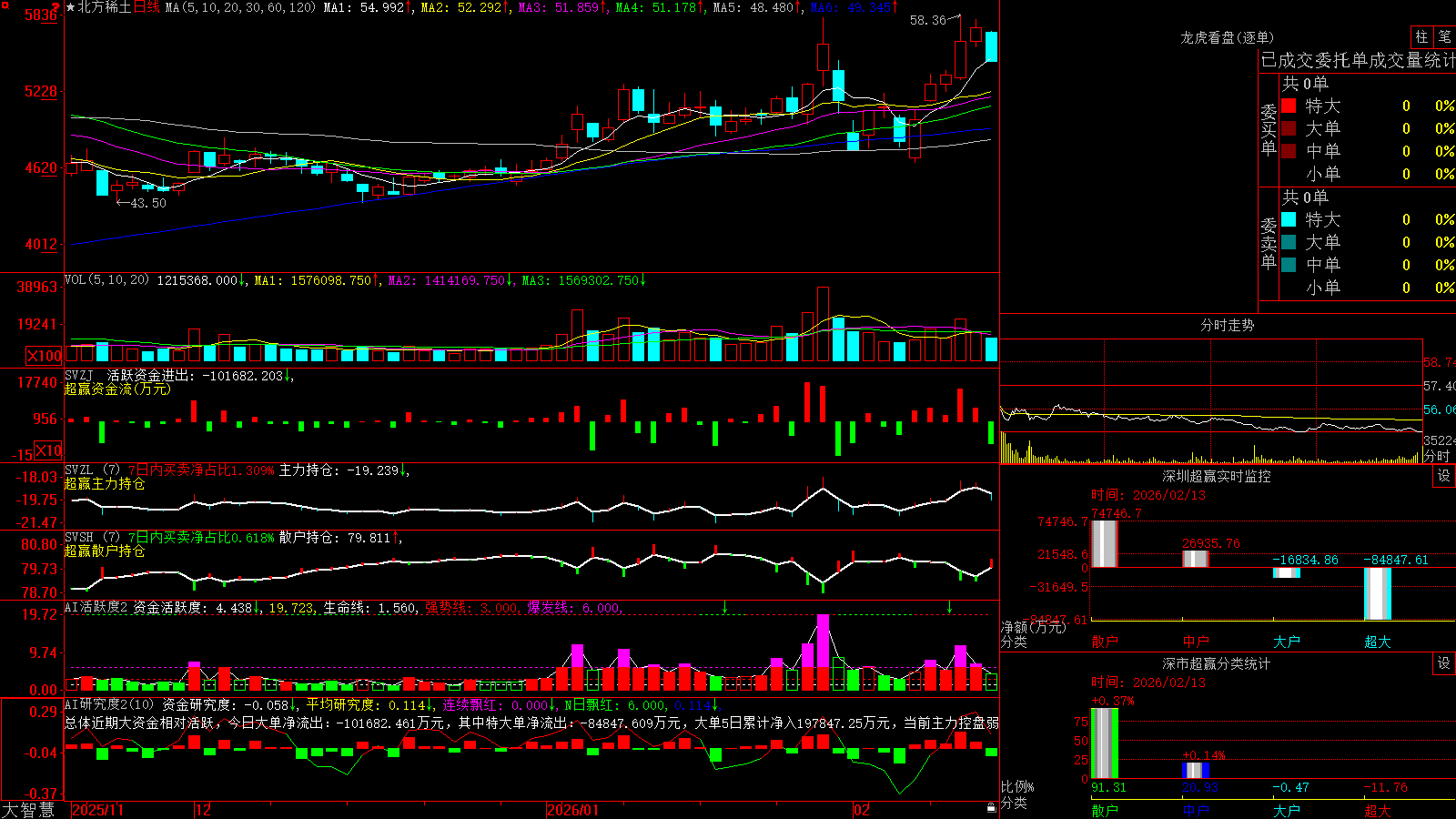Click 散户 label under 深圳超赢实时监控 chart
The height and width of the screenshot is (819, 1456).
click(1105, 642)
